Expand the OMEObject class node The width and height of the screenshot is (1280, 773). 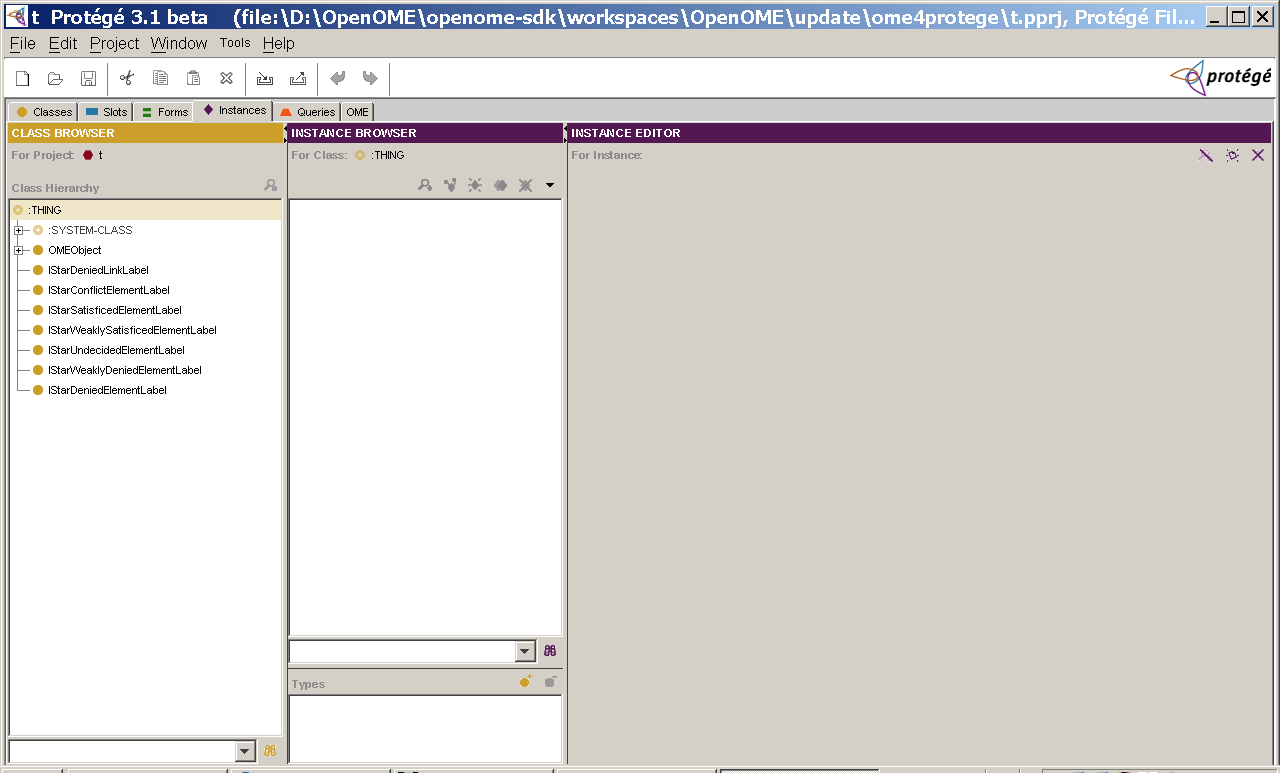click(x=18, y=250)
